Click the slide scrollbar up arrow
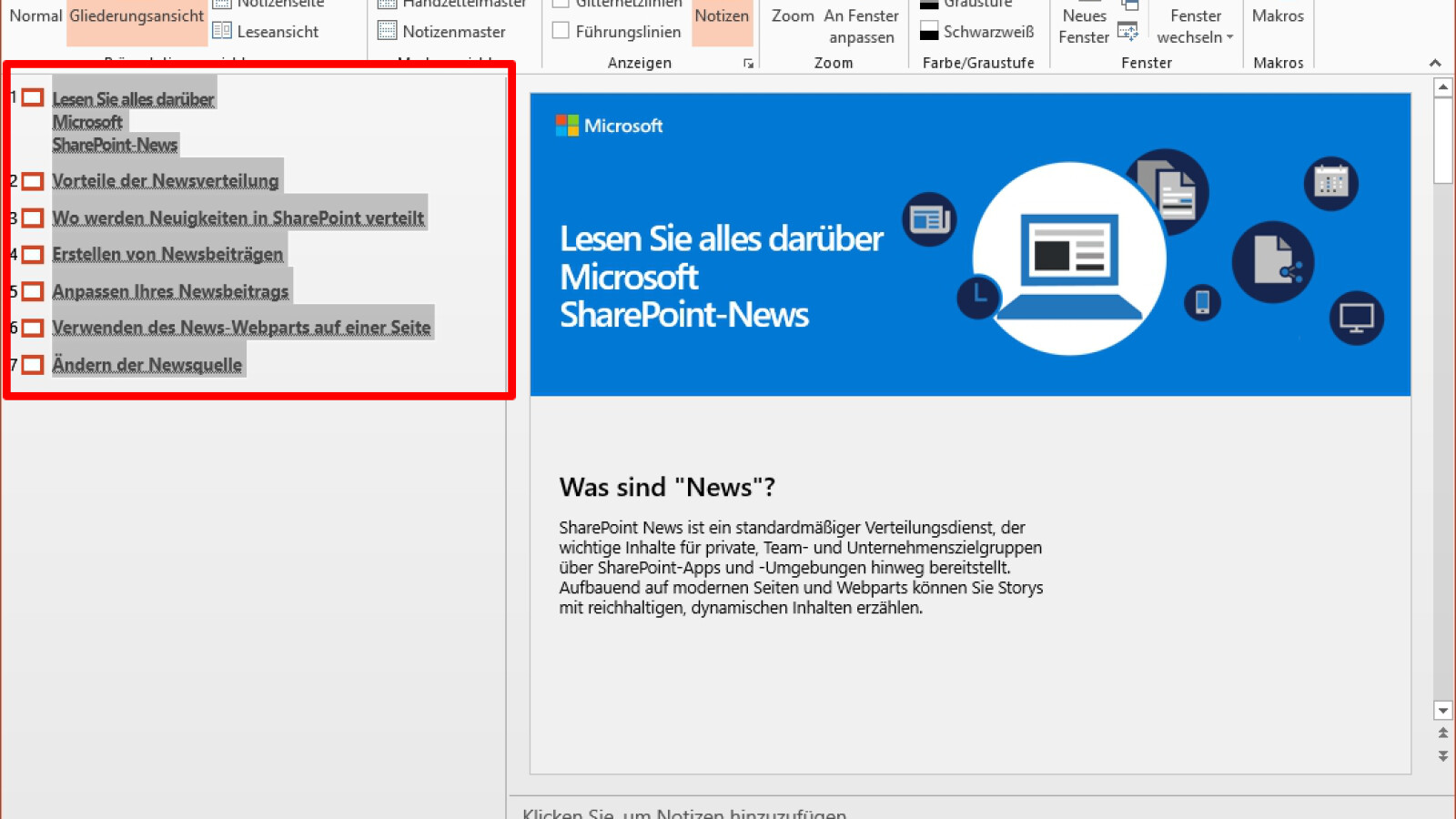The width and height of the screenshot is (1456, 819). [1442, 87]
